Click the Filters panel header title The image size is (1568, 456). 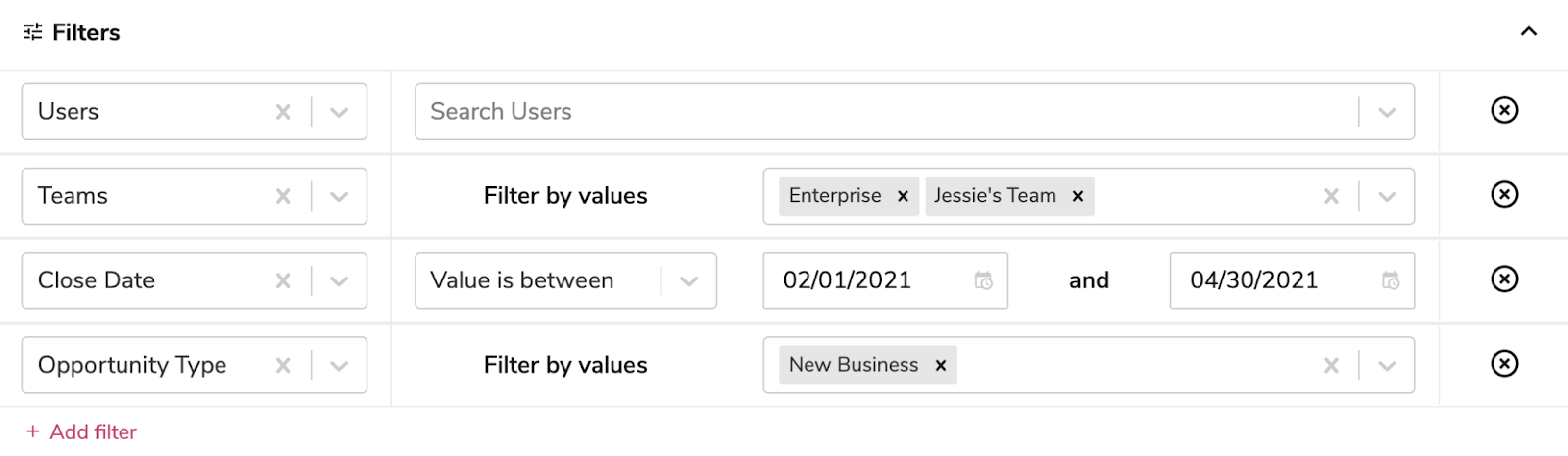(x=85, y=32)
